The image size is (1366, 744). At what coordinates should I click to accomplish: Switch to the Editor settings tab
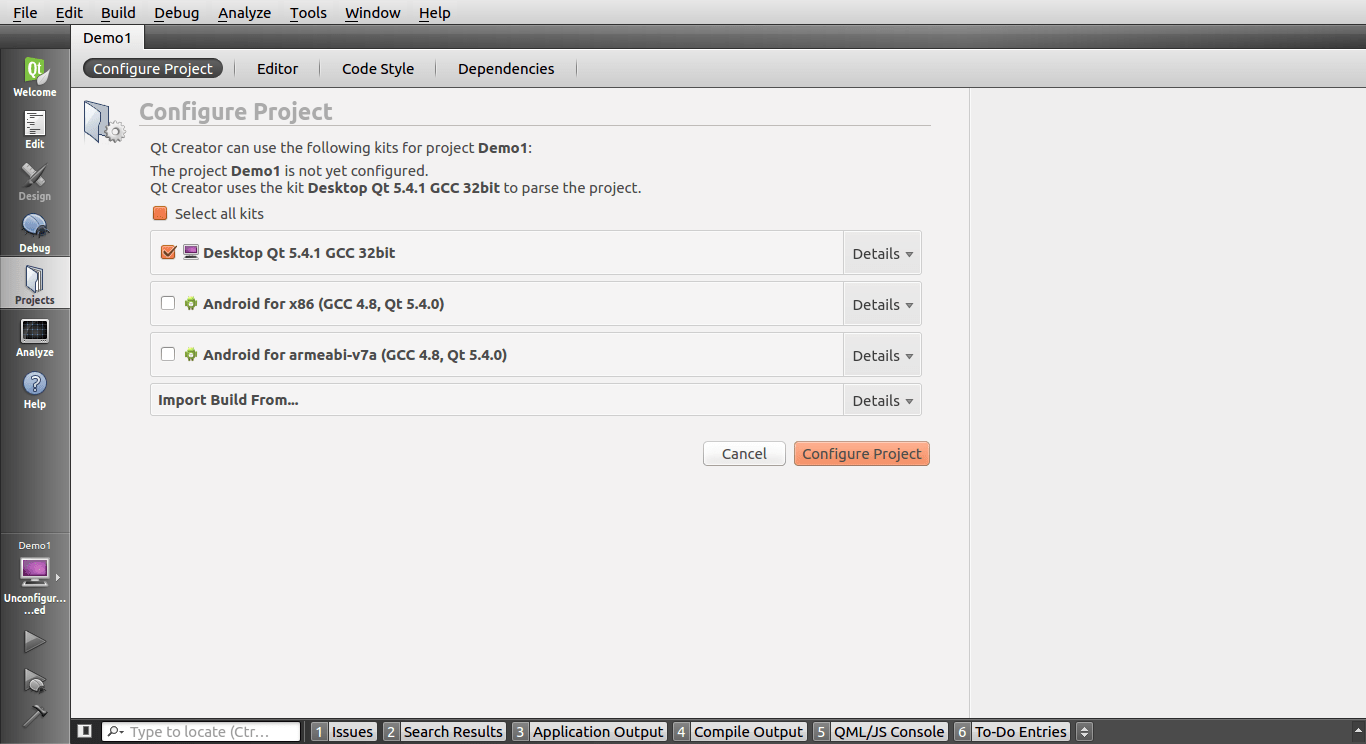277,69
